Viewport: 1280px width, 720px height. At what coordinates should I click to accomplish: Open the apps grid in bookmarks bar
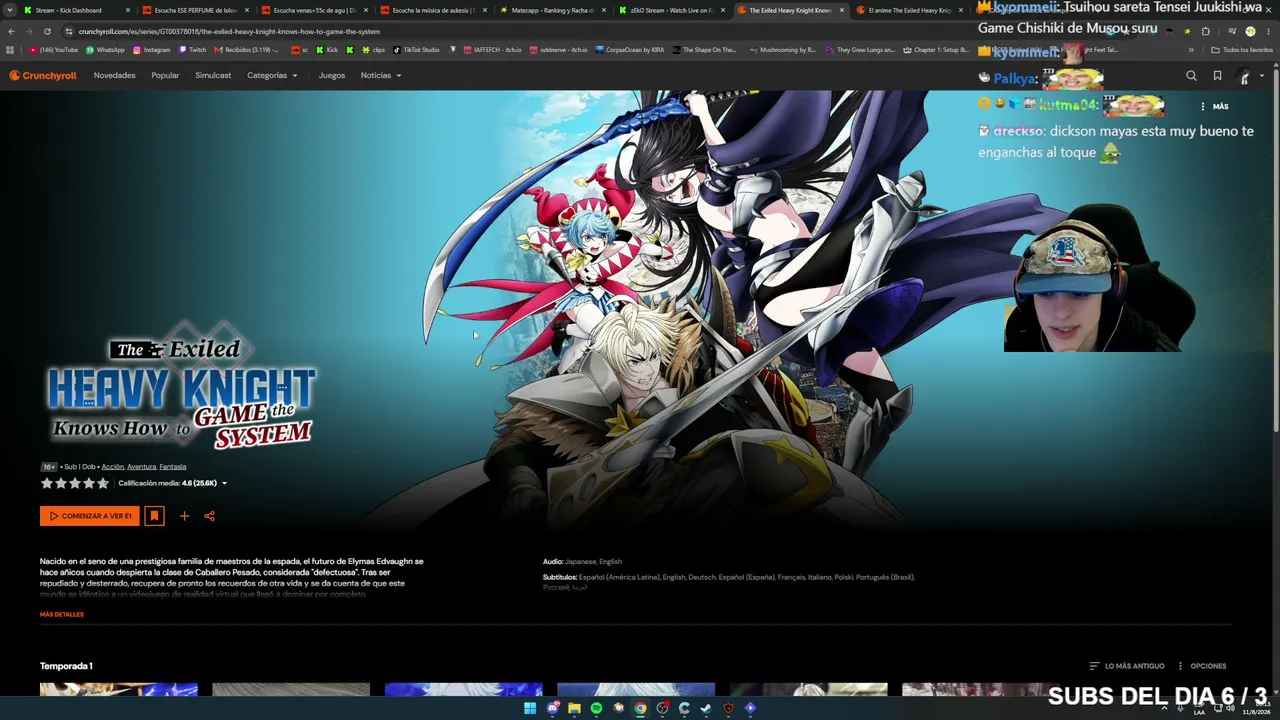pos(10,50)
